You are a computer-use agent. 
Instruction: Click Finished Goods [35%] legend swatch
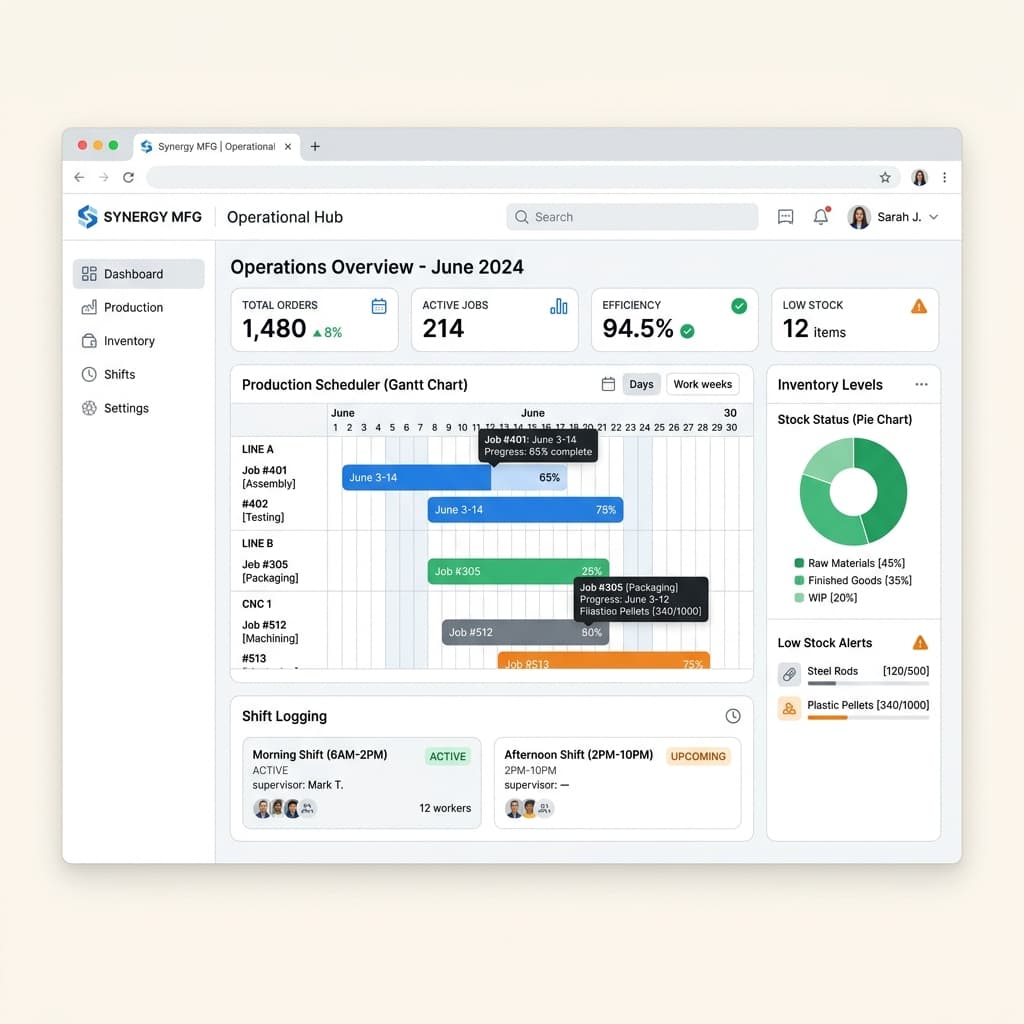click(799, 580)
